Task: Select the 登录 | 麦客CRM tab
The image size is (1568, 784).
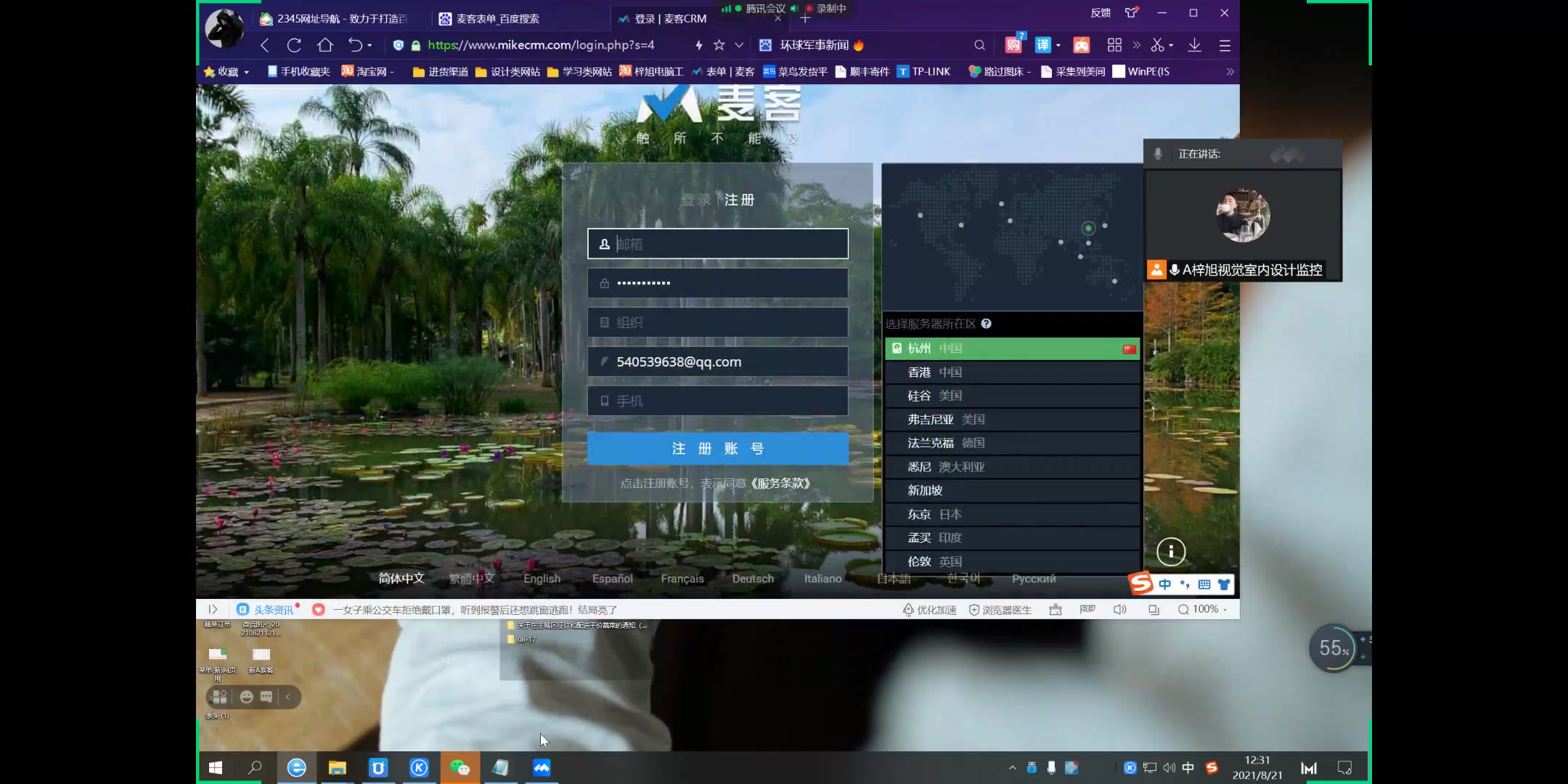Action: point(669,19)
